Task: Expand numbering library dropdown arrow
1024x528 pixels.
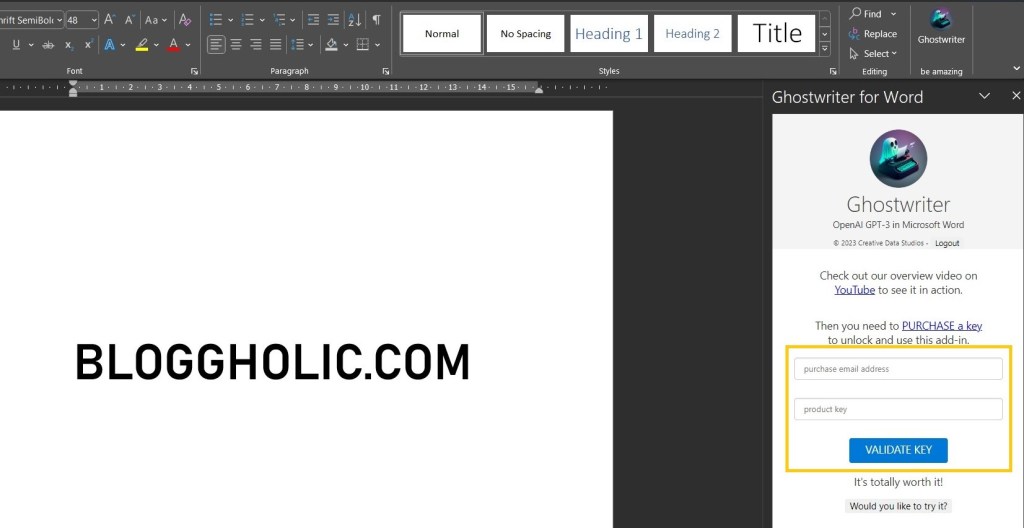Action: [x=262, y=20]
